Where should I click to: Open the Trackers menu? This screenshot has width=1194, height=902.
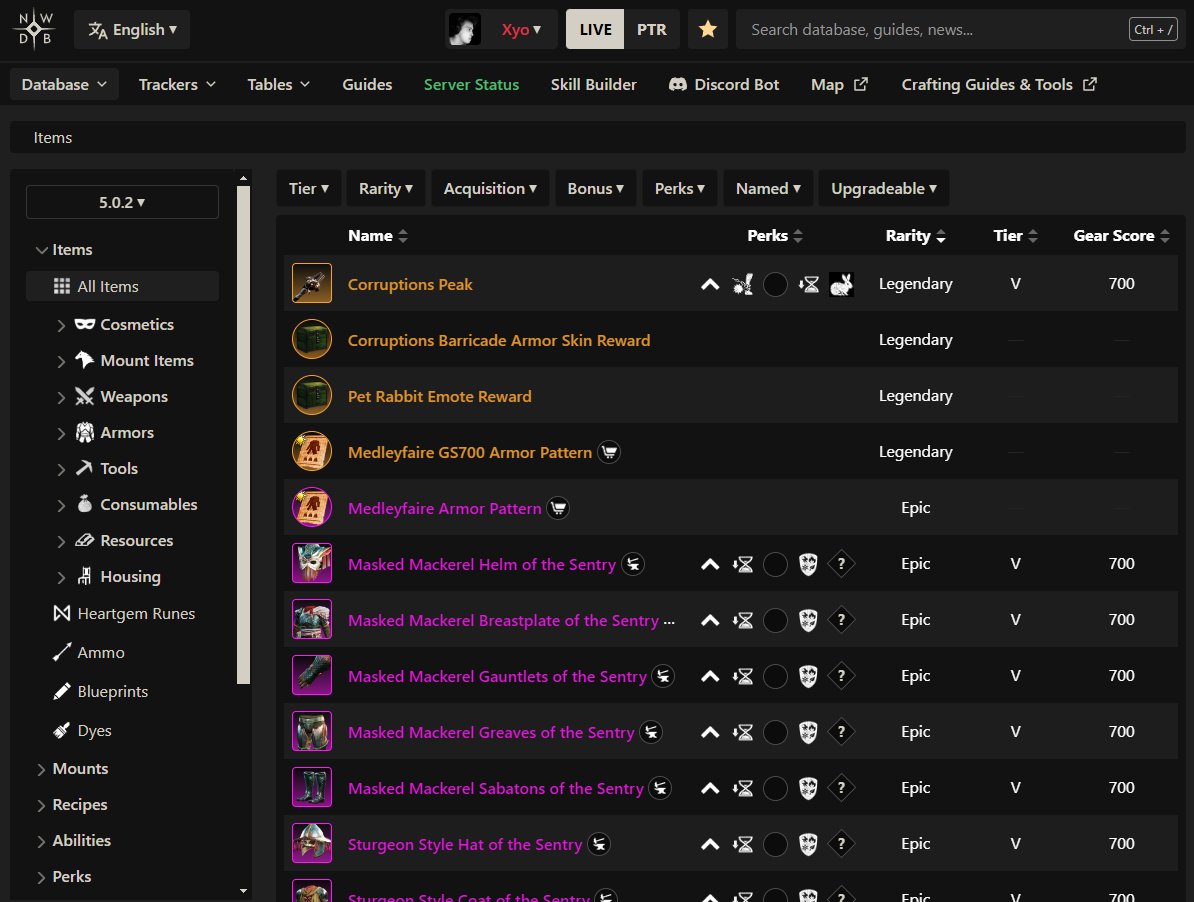click(x=177, y=84)
